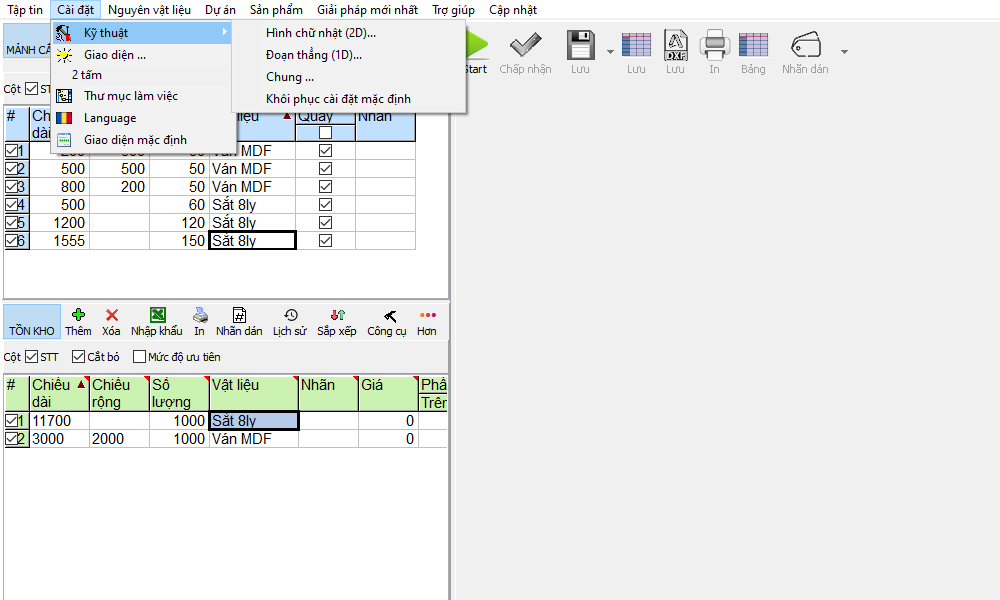Add stock item with green Thêm icon
1000x600 pixels.
coord(78,315)
